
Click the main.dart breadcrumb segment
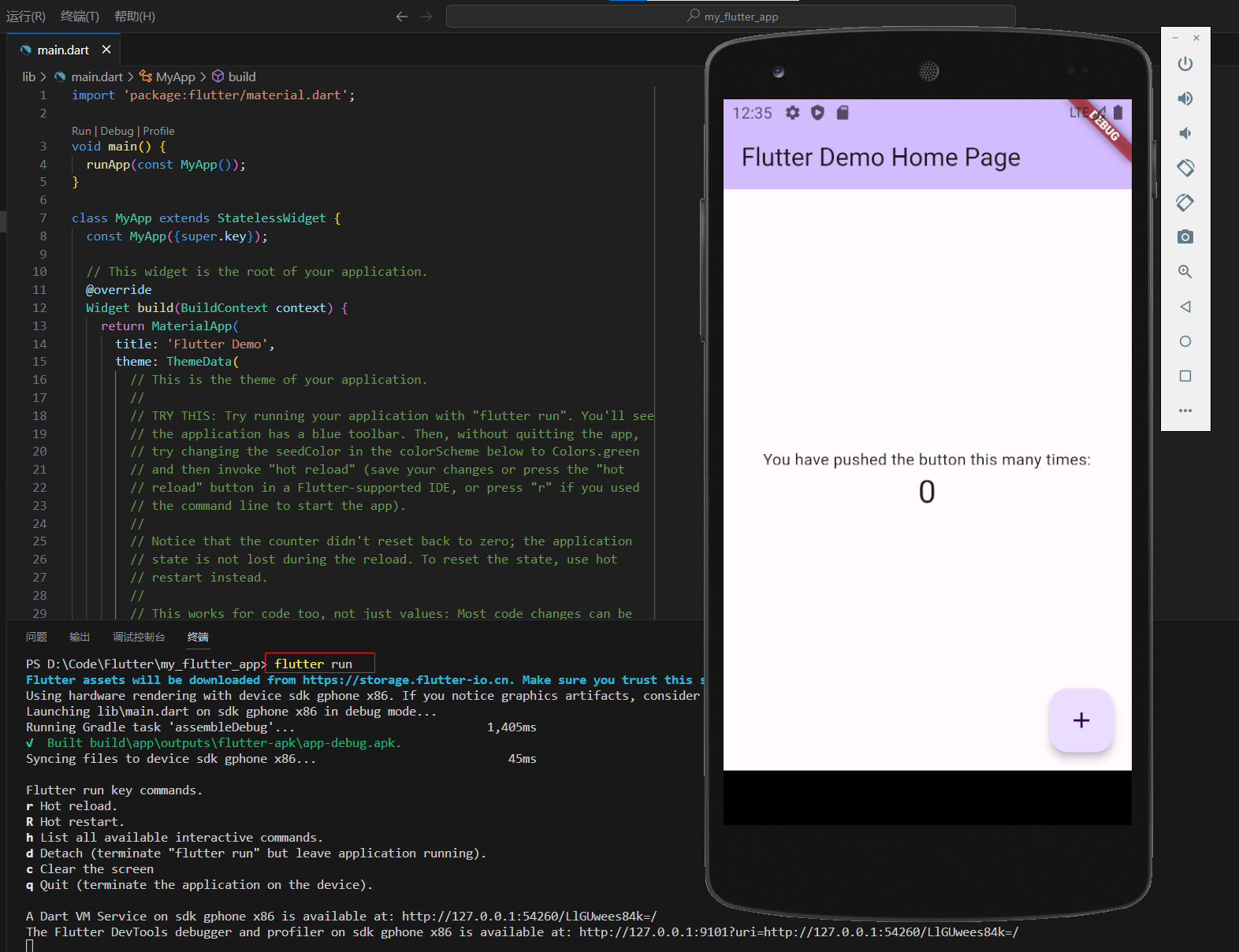point(89,76)
